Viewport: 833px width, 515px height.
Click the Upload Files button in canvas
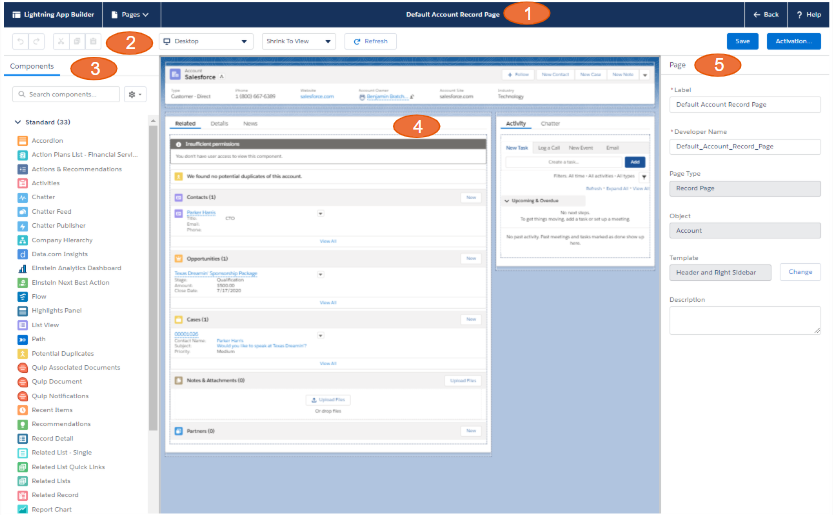tap(328, 400)
